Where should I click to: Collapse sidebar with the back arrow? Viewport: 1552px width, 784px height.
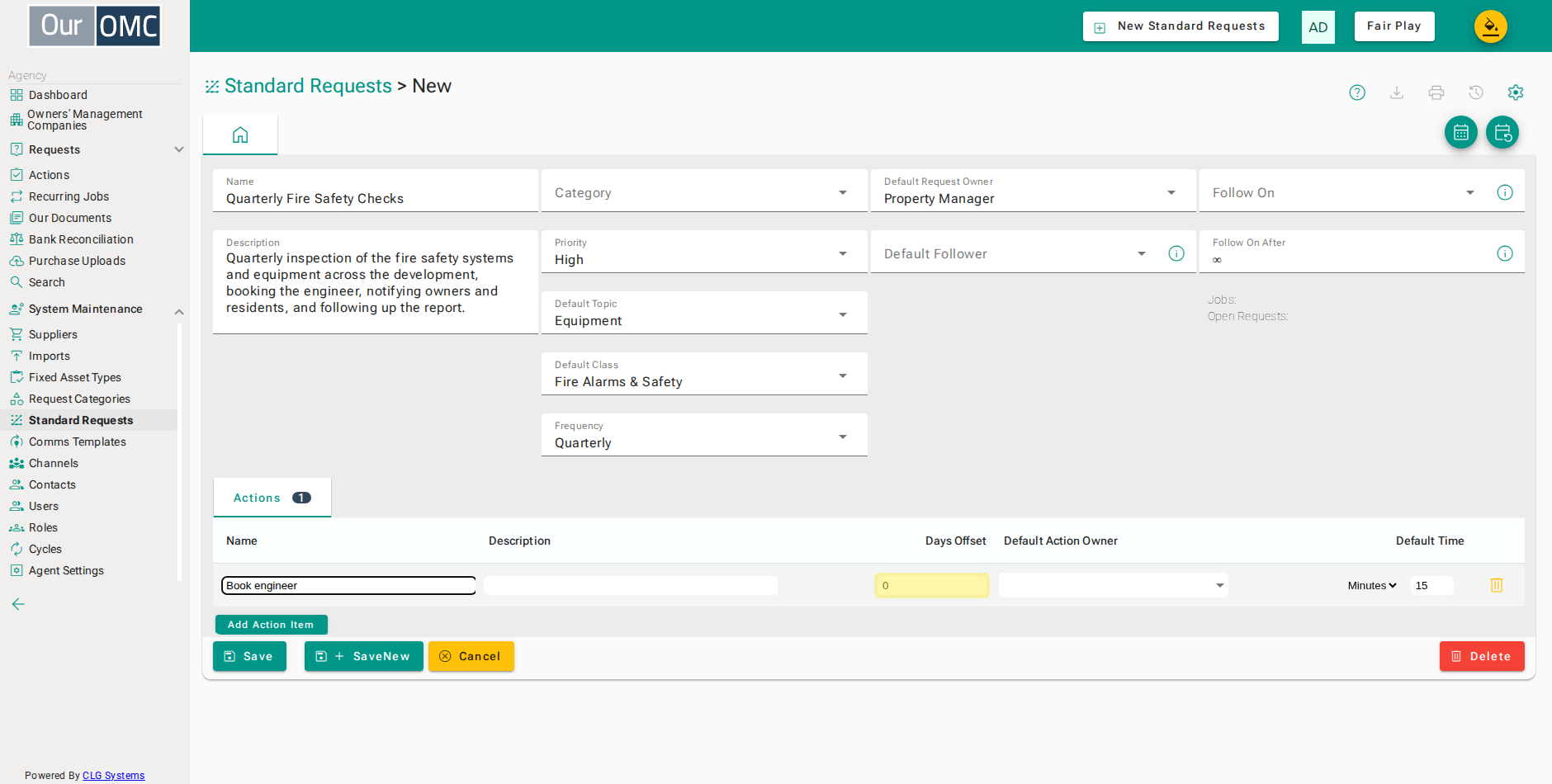[x=18, y=604]
